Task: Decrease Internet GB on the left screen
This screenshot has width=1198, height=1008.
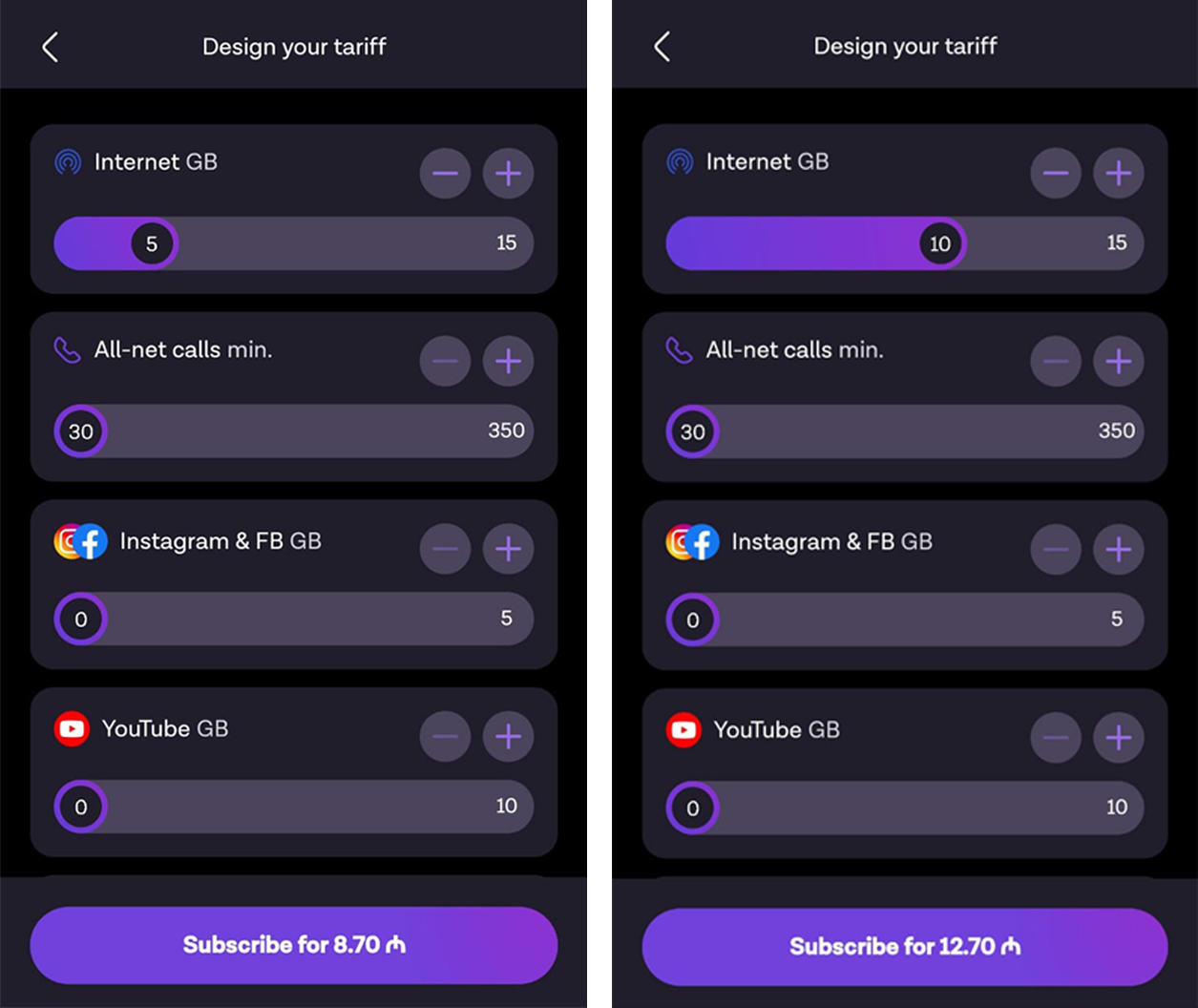Action: [x=445, y=174]
